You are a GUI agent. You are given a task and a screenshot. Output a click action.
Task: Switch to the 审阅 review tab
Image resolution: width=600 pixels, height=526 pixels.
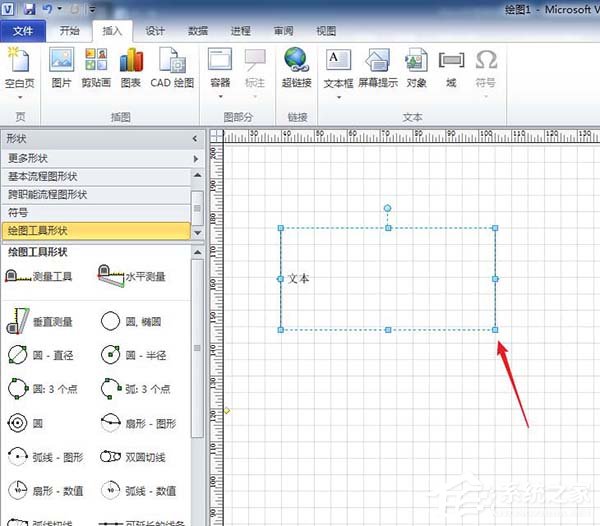tap(284, 31)
